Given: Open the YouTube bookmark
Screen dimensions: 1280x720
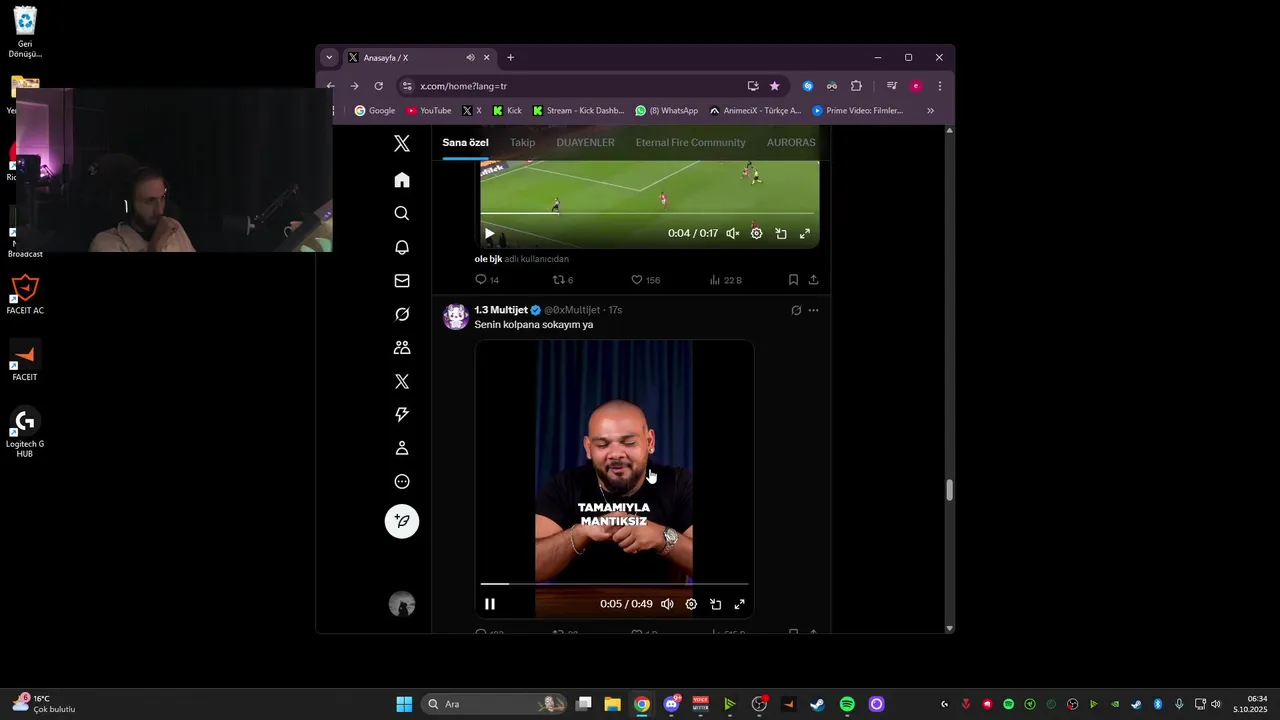Looking at the screenshot, I should (x=428, y=111).
